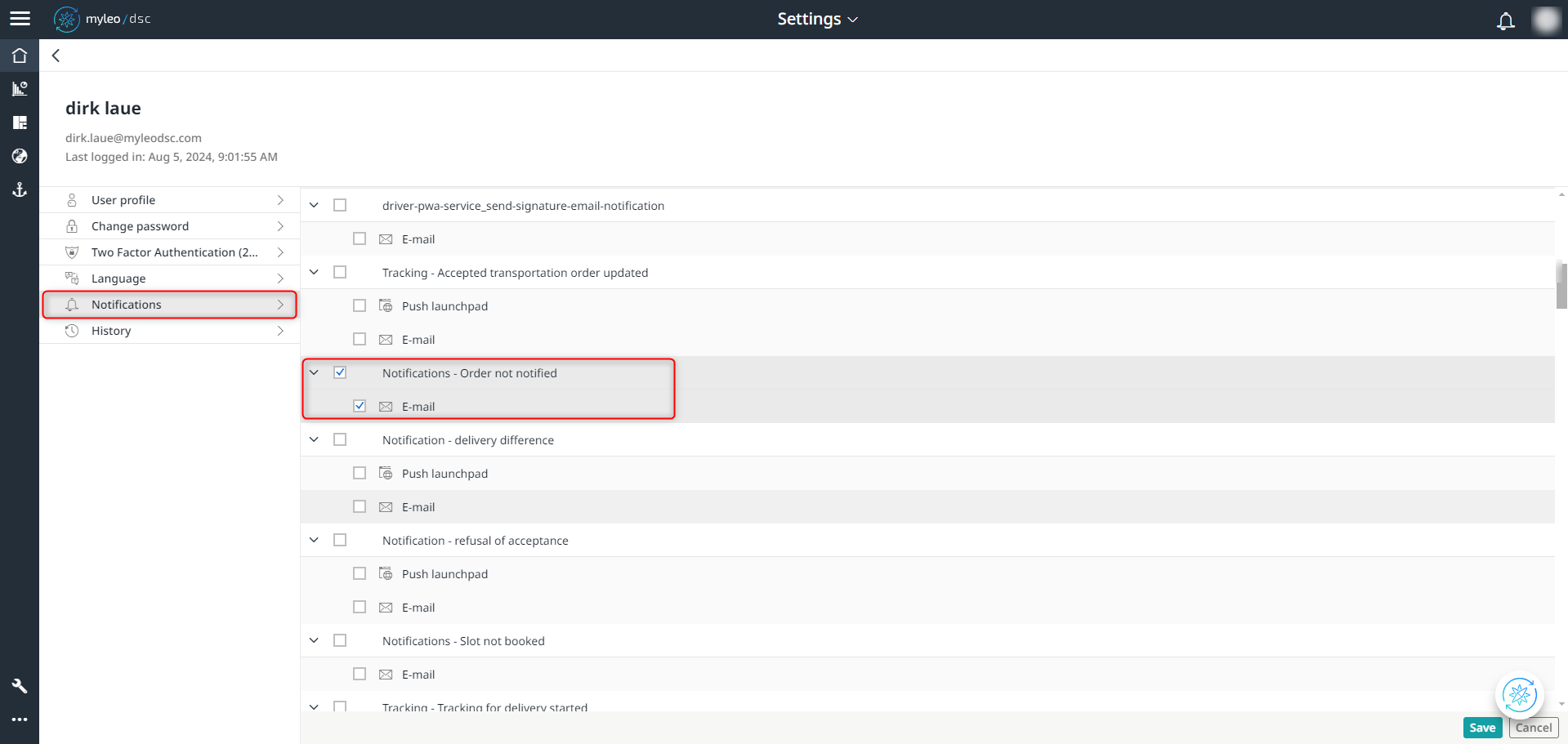Viewport: 1568px width, 744px height.
Task: Uncheck Notifications - Order not notified
Action: 340,372
